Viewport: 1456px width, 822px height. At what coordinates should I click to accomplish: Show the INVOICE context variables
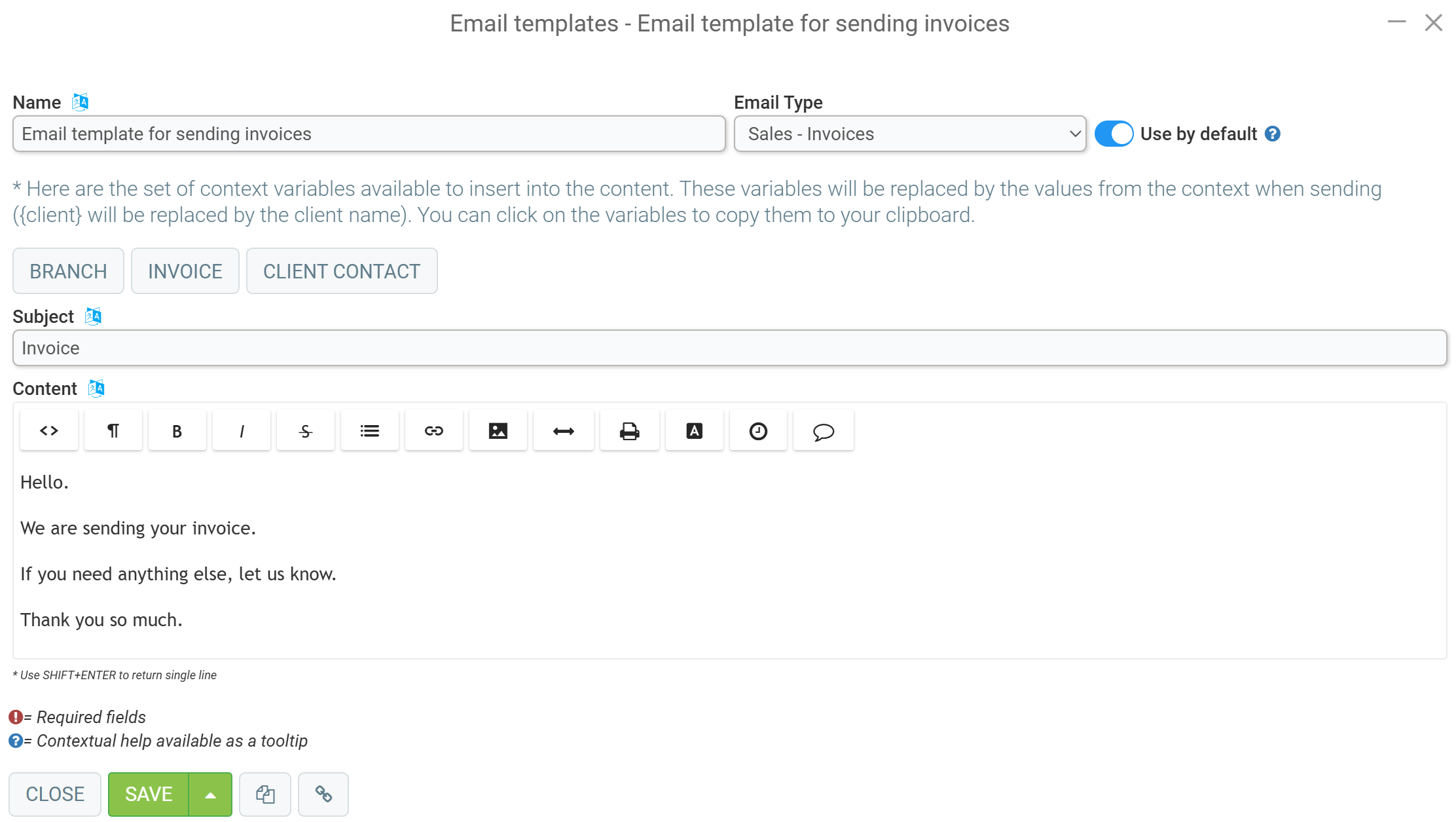(185, 271)
